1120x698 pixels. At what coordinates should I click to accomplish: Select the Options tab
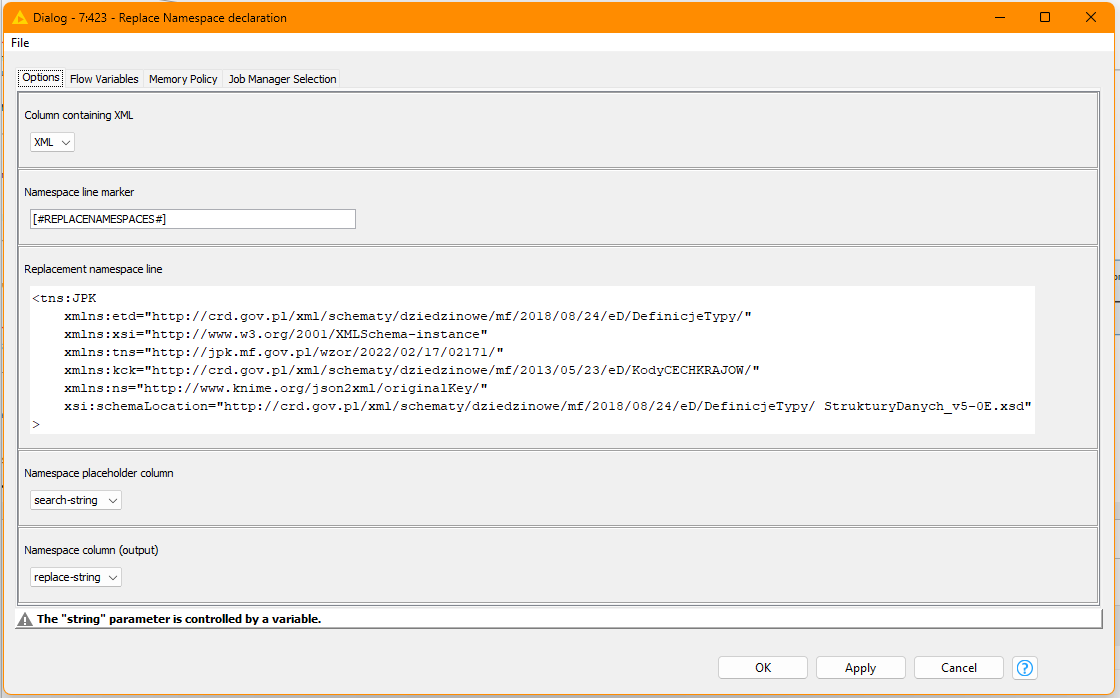point(41,78)
